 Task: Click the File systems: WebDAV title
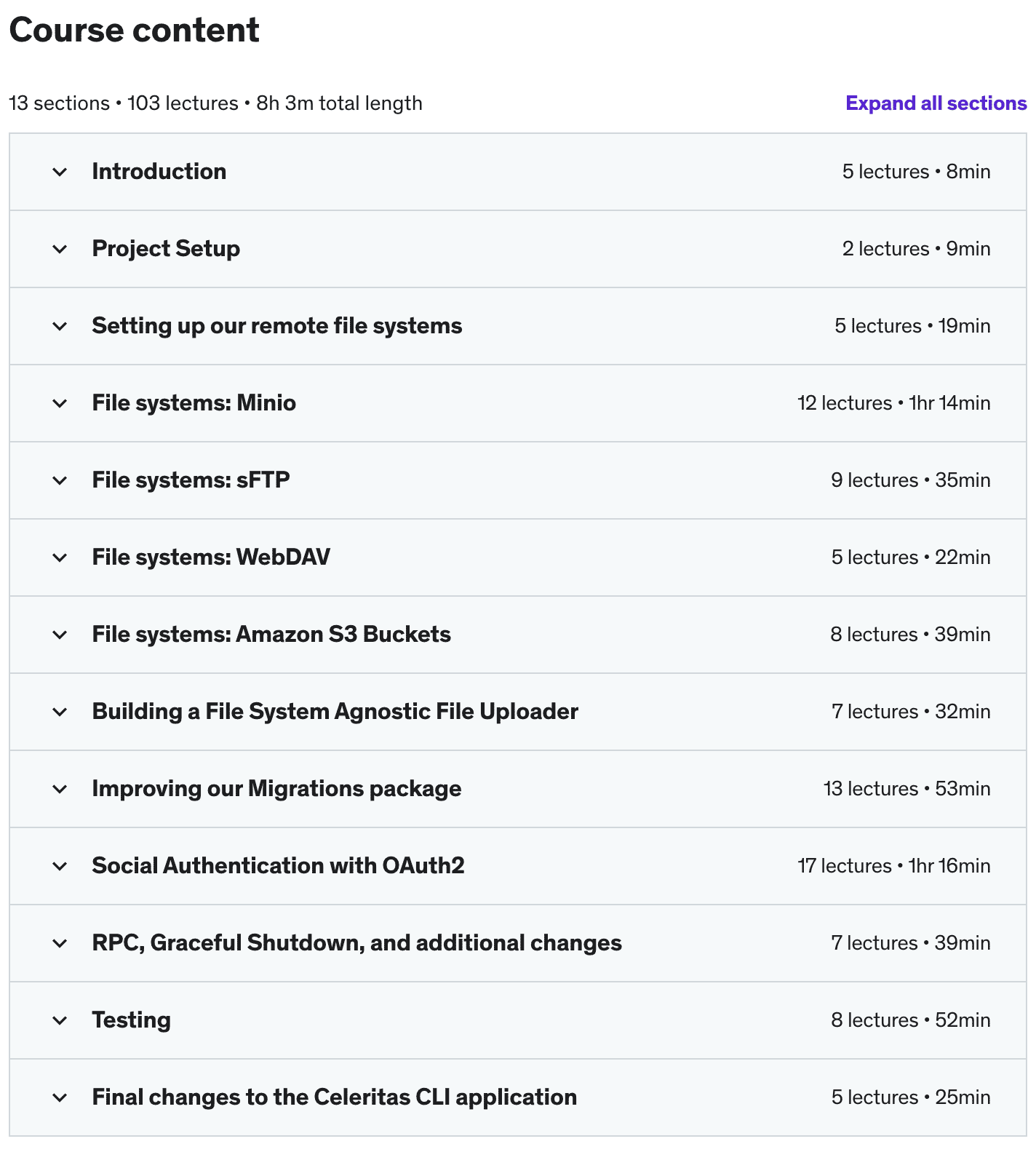(x=211, y=557)
